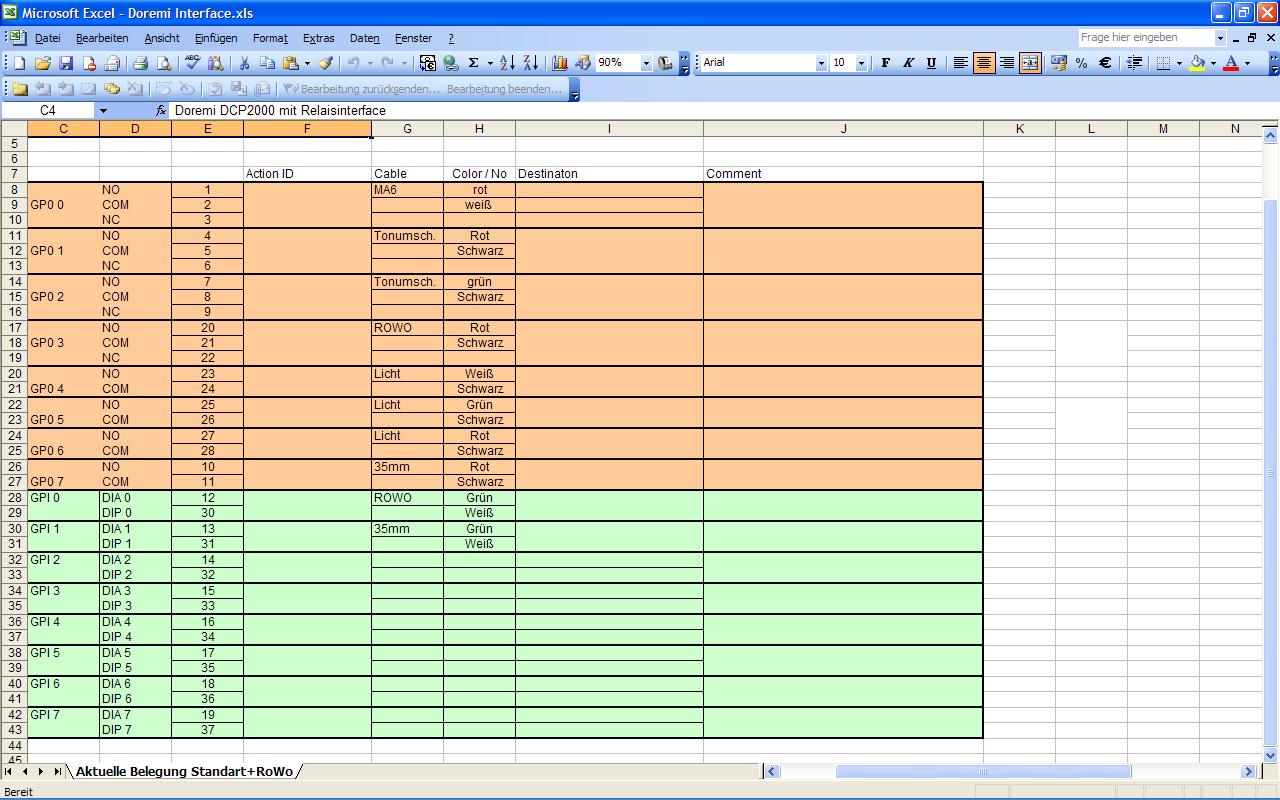This screenshot has height=800, width=1280.
Task: Launch the Chart Wizard icon
Action: tap(560, 63)
